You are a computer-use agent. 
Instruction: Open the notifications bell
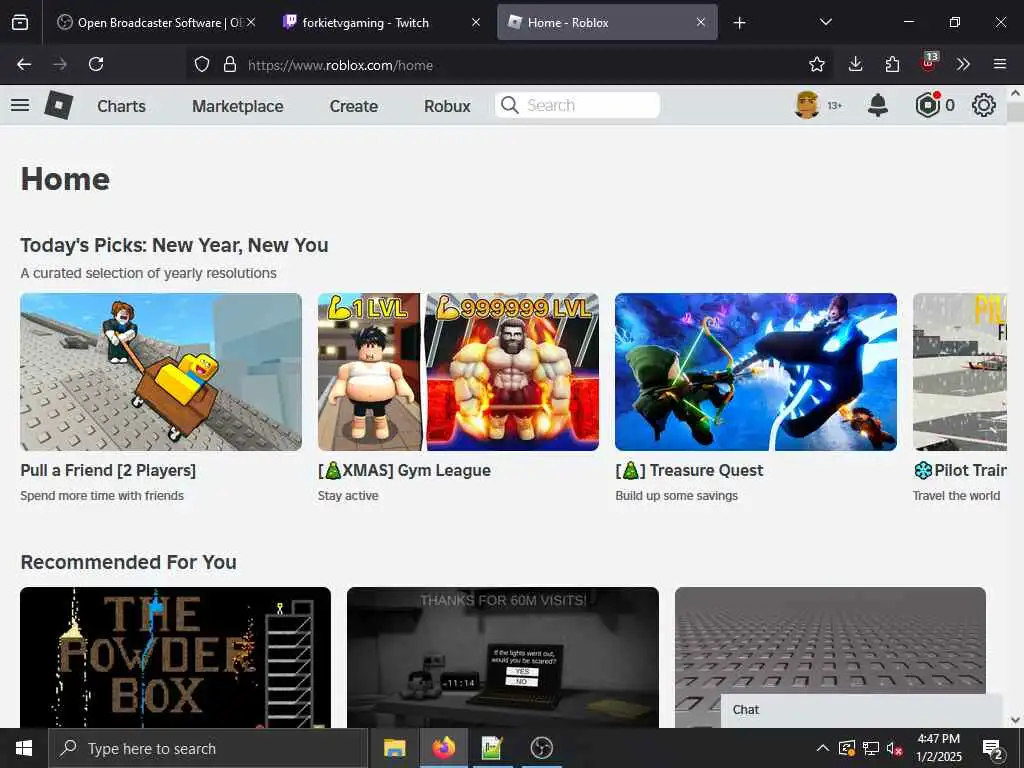(x=878, y=105)
